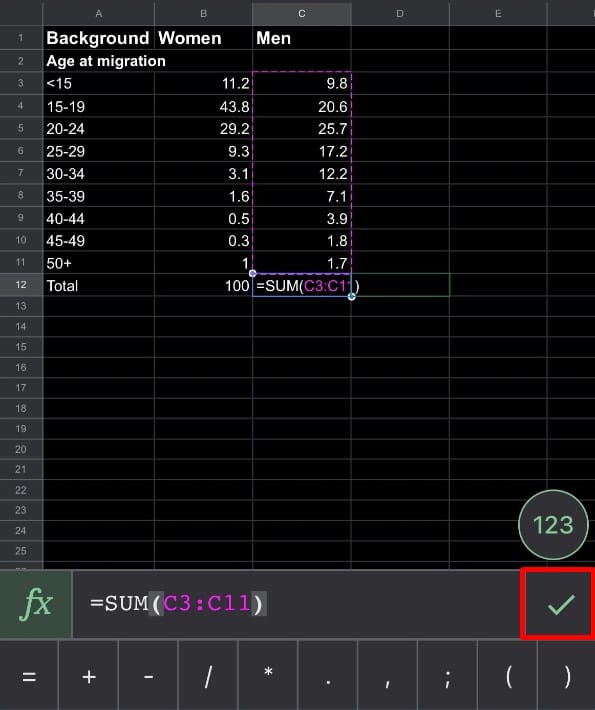Insert a plus sign from the symbol row

point(89,677)
